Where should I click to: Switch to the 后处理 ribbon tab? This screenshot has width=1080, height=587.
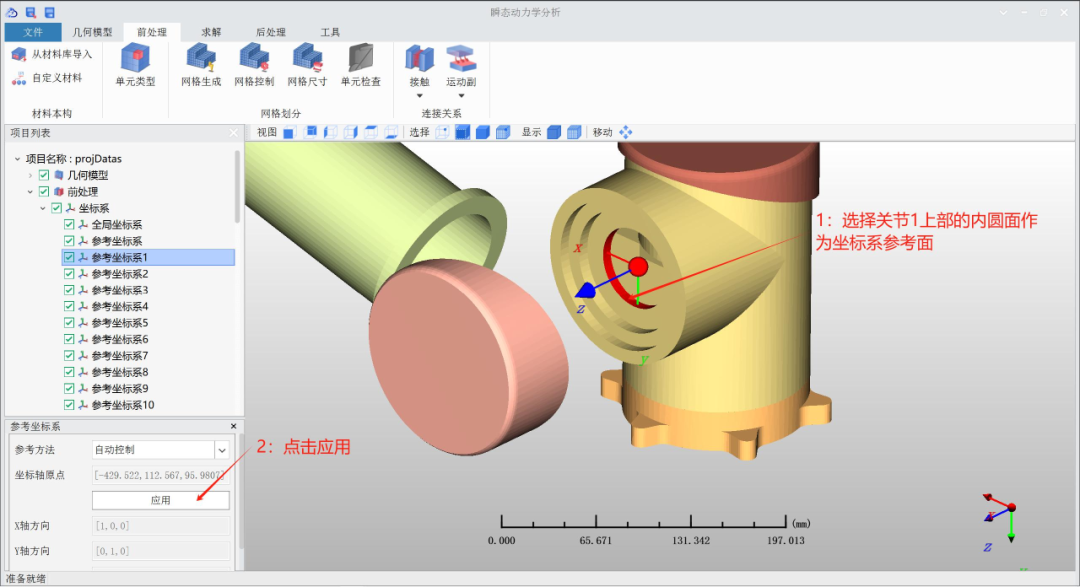271,32
